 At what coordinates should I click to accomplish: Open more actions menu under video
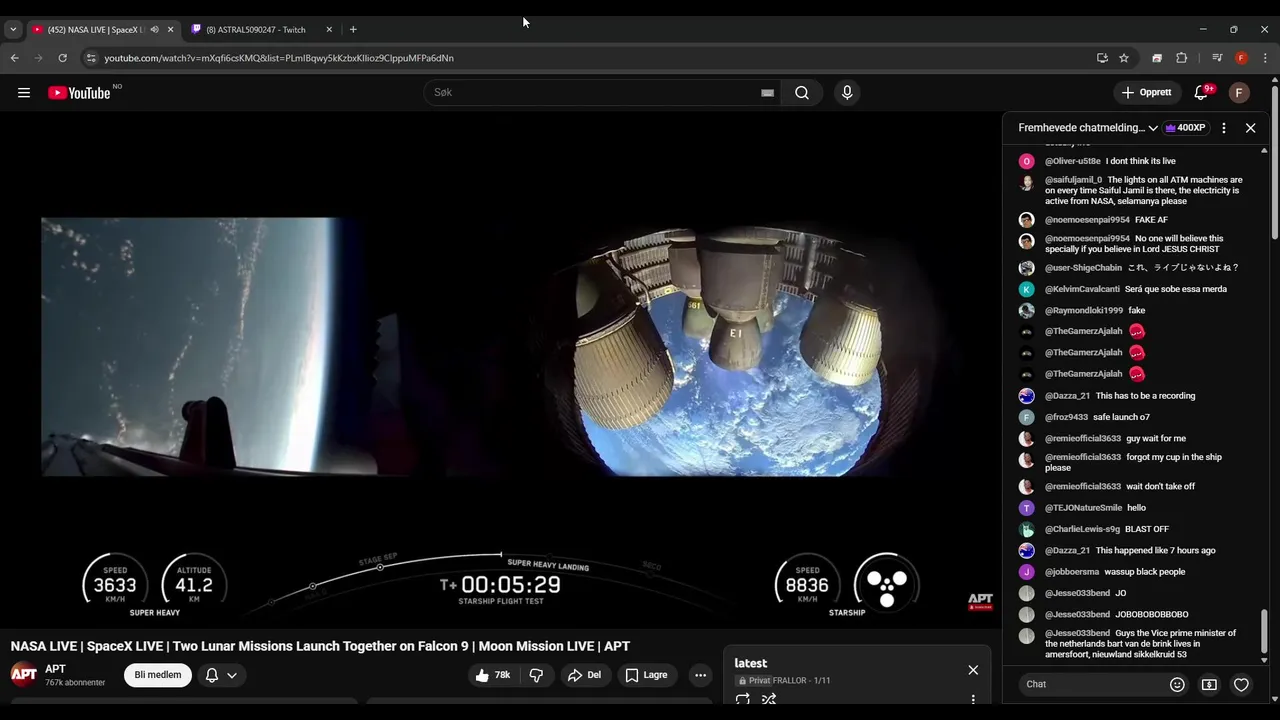[700, 675]
